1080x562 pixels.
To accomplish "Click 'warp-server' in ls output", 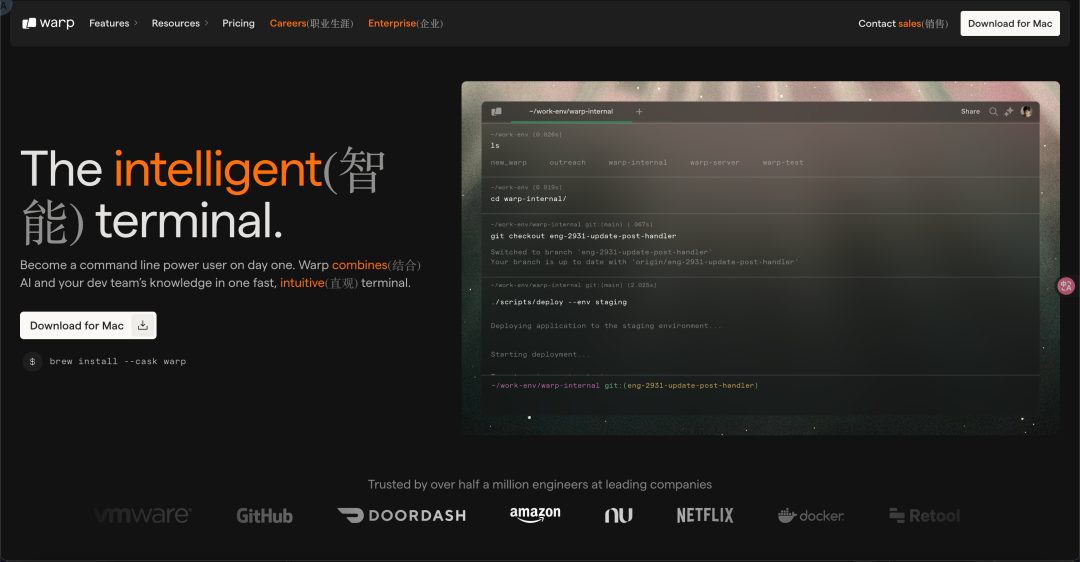I will pyautogui.click(x=714, y=163).
